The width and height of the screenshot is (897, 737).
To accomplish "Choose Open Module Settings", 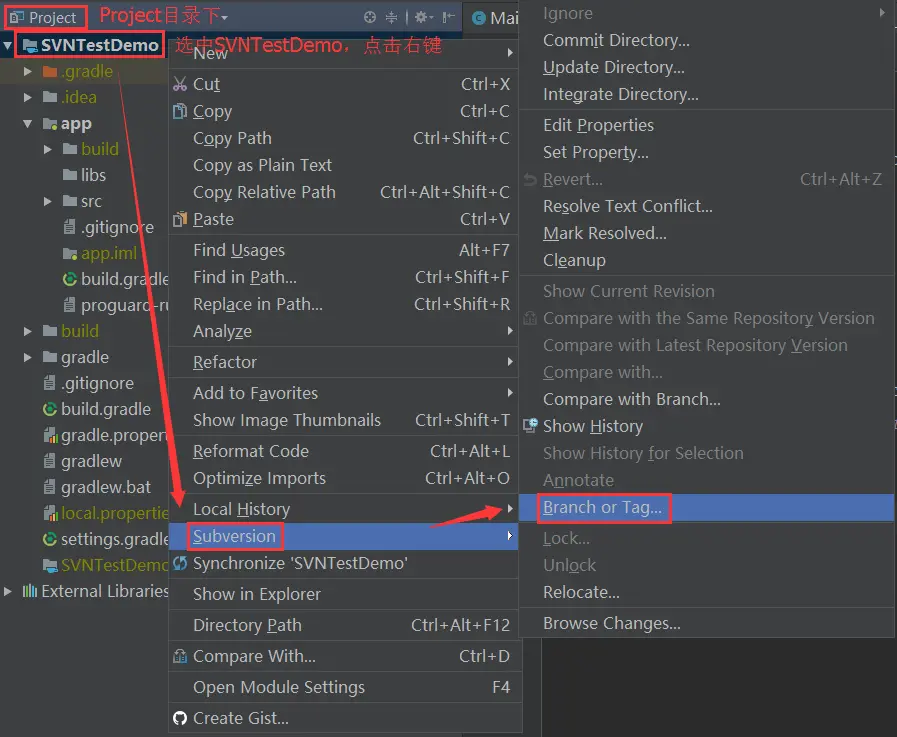I will pyautogui.click(x=346, y=687).
